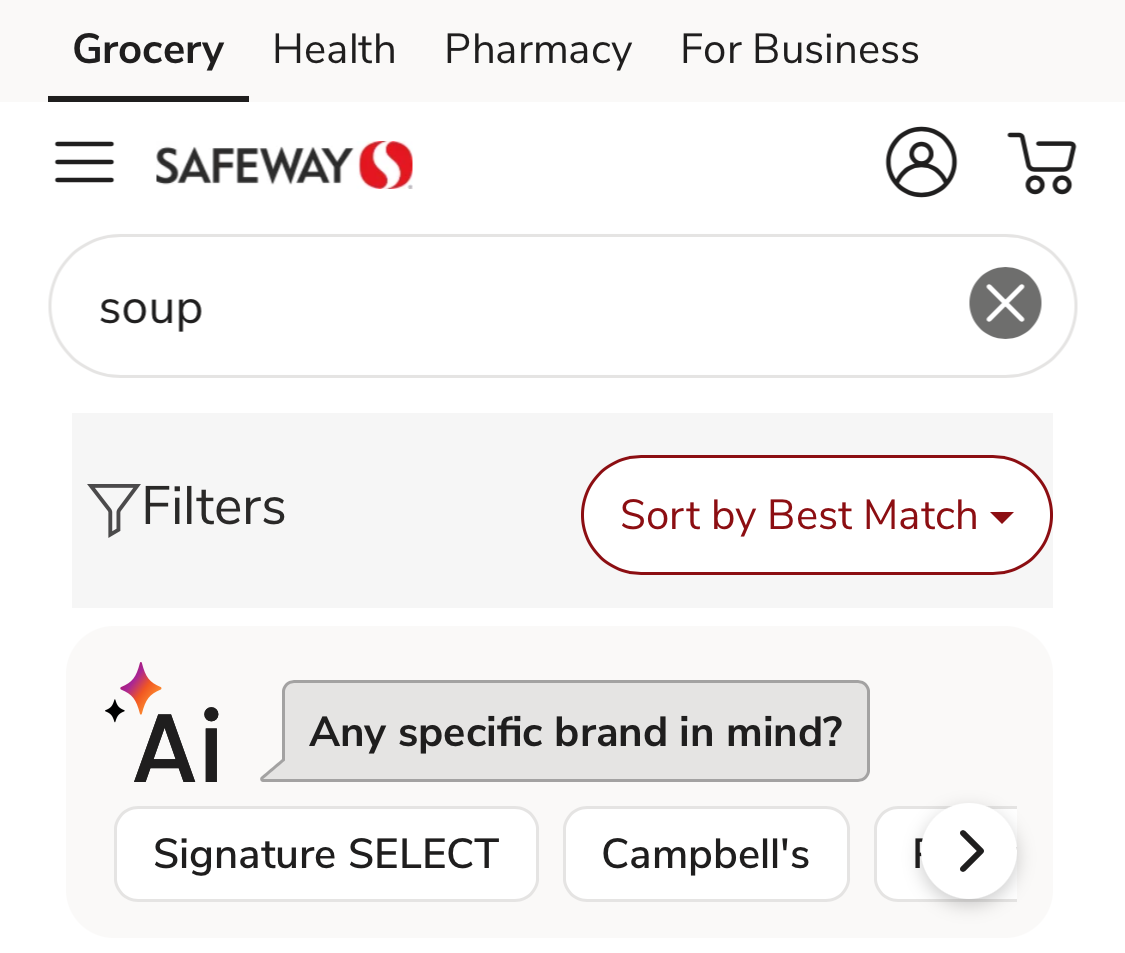Click the "Any specific brand in mind?" bubble
Screen dimensions: 1125x953
576,732
